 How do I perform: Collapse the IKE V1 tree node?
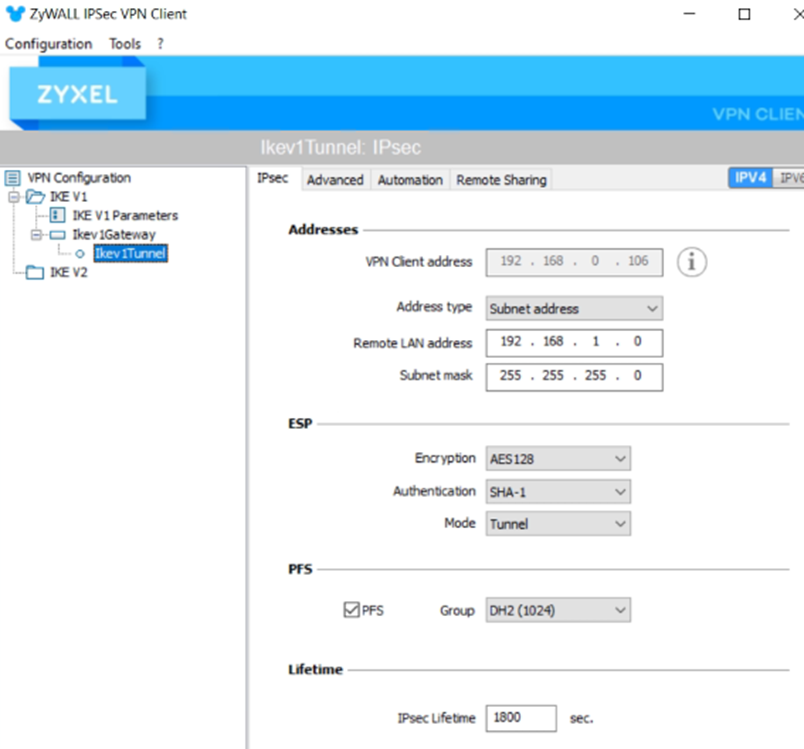click(x=14, y=197)
